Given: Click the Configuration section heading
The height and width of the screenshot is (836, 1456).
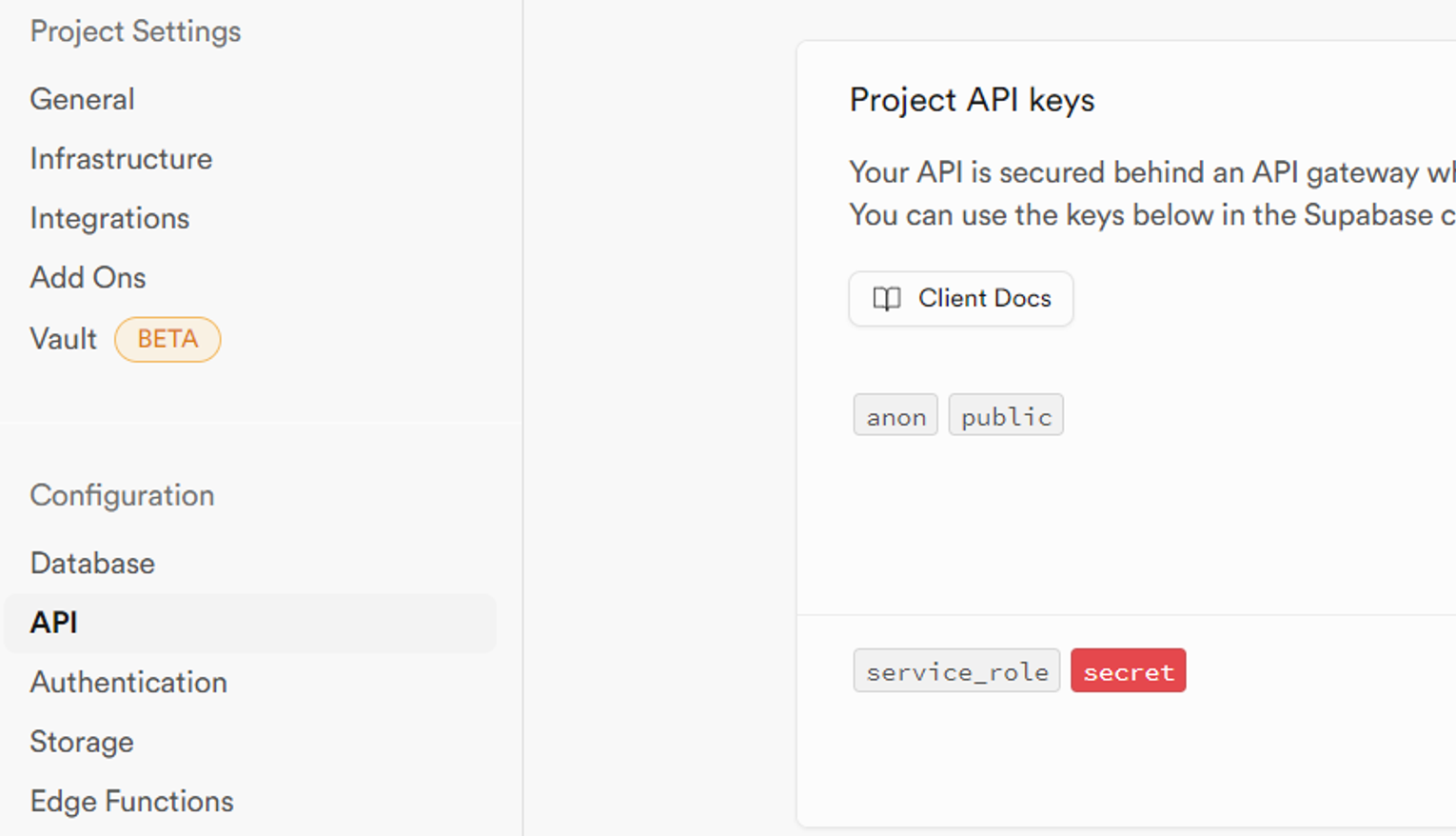Looking at the screenshot, I should (122, 495).
